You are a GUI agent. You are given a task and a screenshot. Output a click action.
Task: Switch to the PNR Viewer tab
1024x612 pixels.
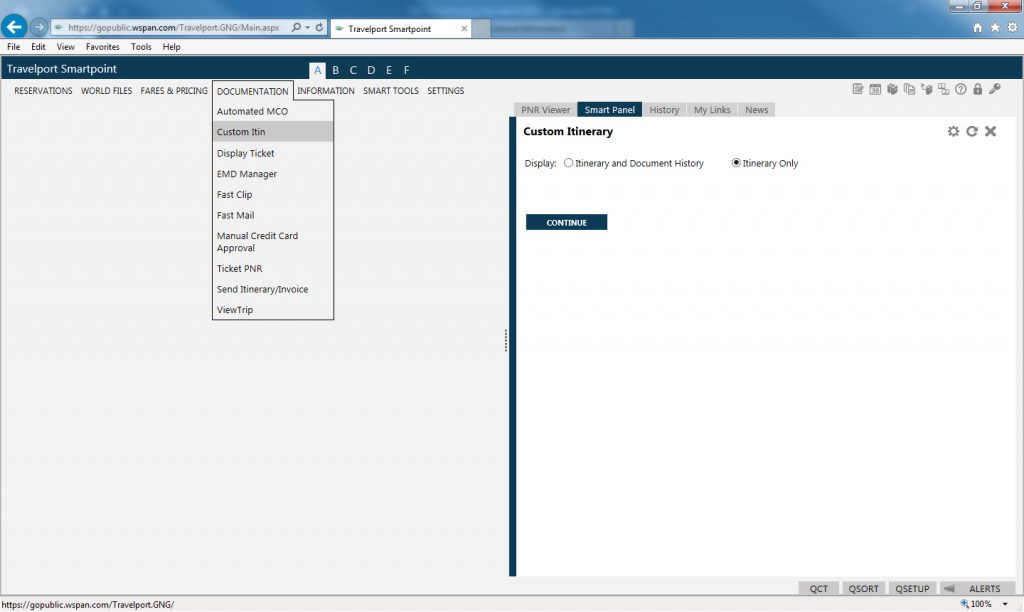[545, 110]
